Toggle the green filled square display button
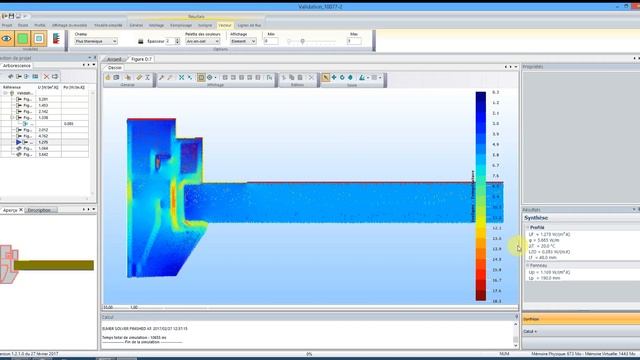Screen dimensions: 640x360 23,39
